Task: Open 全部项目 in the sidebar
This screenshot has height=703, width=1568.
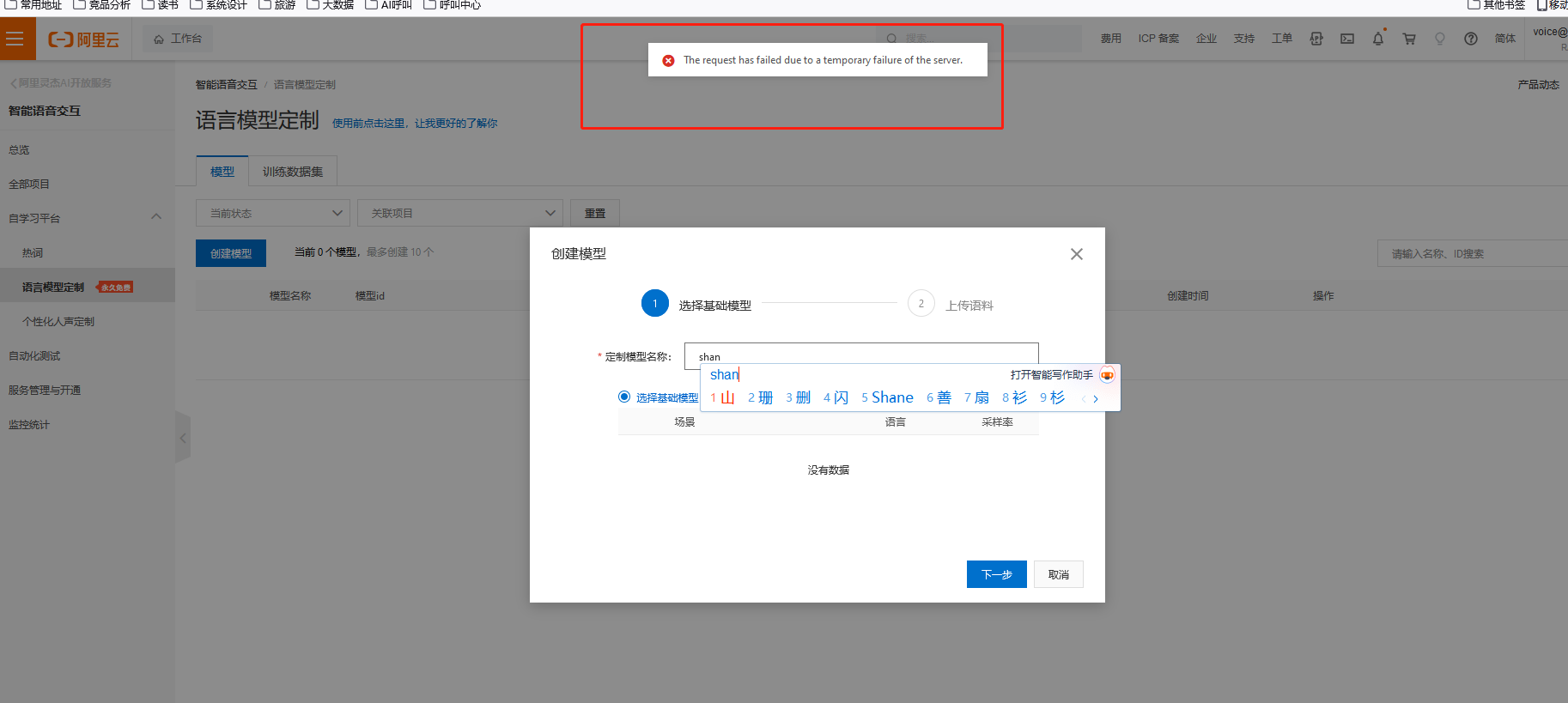Action: click(29, 185)
